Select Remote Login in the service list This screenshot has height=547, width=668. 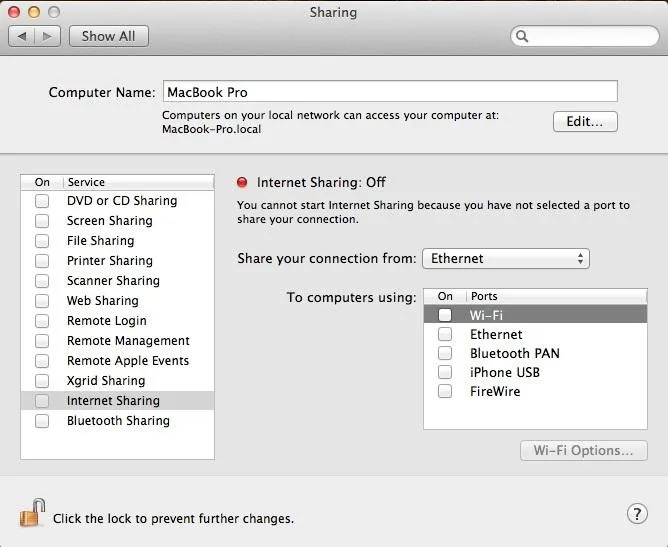[x=118, y=321]
